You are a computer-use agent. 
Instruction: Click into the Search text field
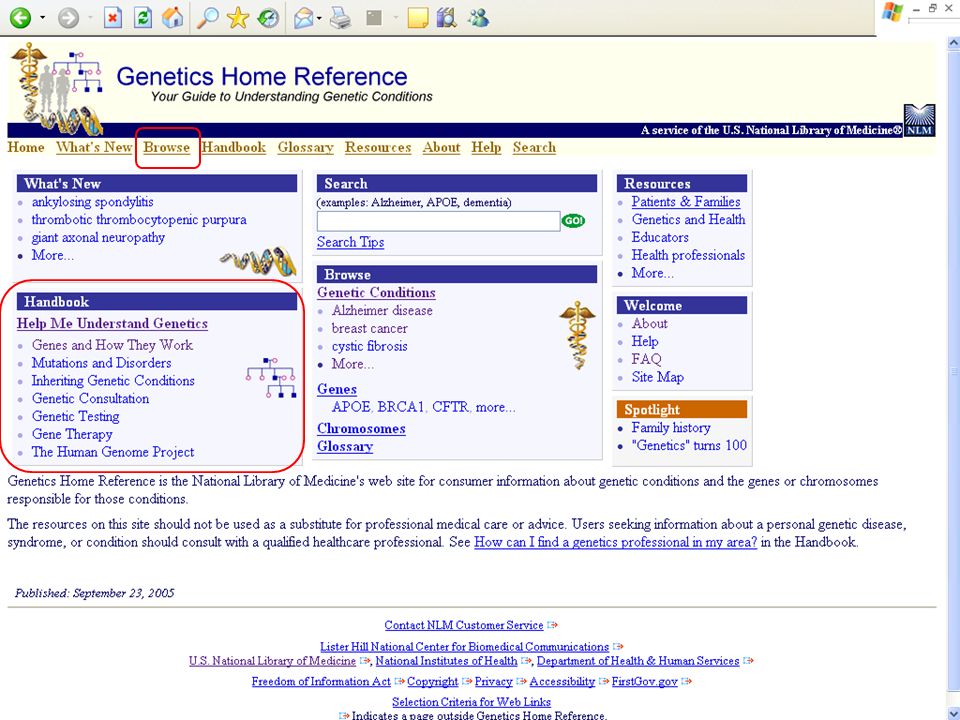(x=438, y=221)
